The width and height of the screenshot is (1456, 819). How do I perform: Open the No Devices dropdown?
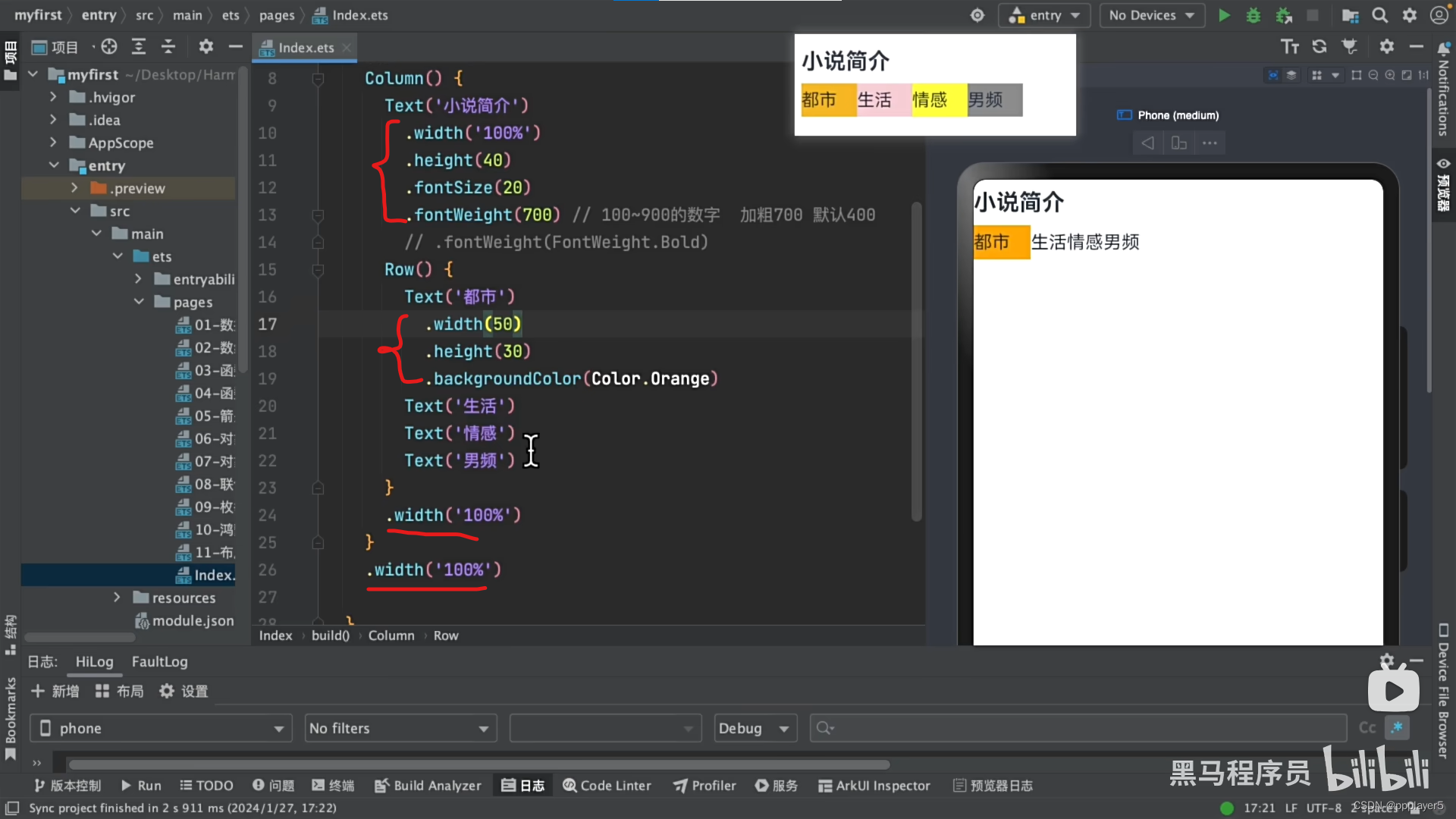1151,15
